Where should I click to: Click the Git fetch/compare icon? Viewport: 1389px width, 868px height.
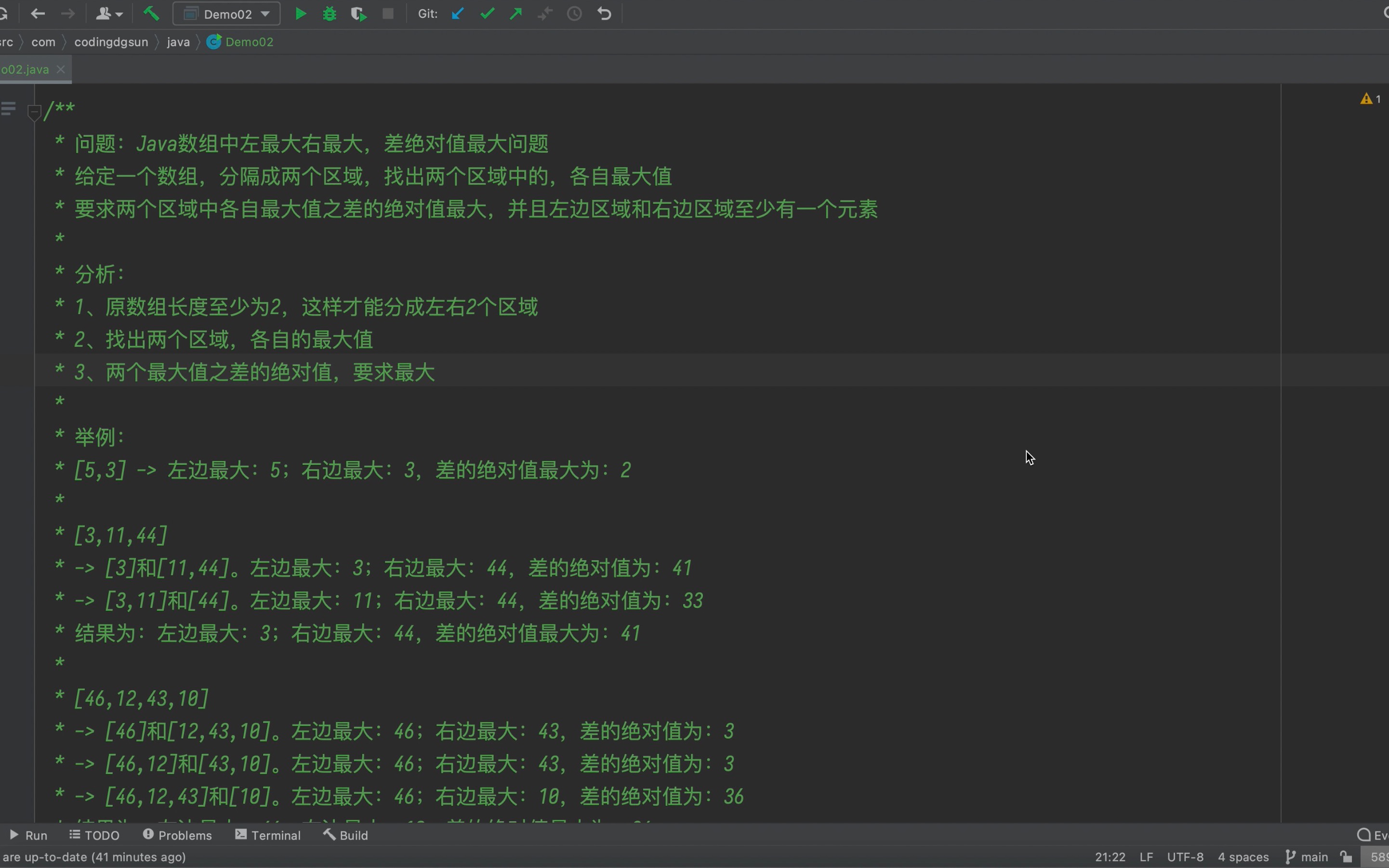click(545, 14)
